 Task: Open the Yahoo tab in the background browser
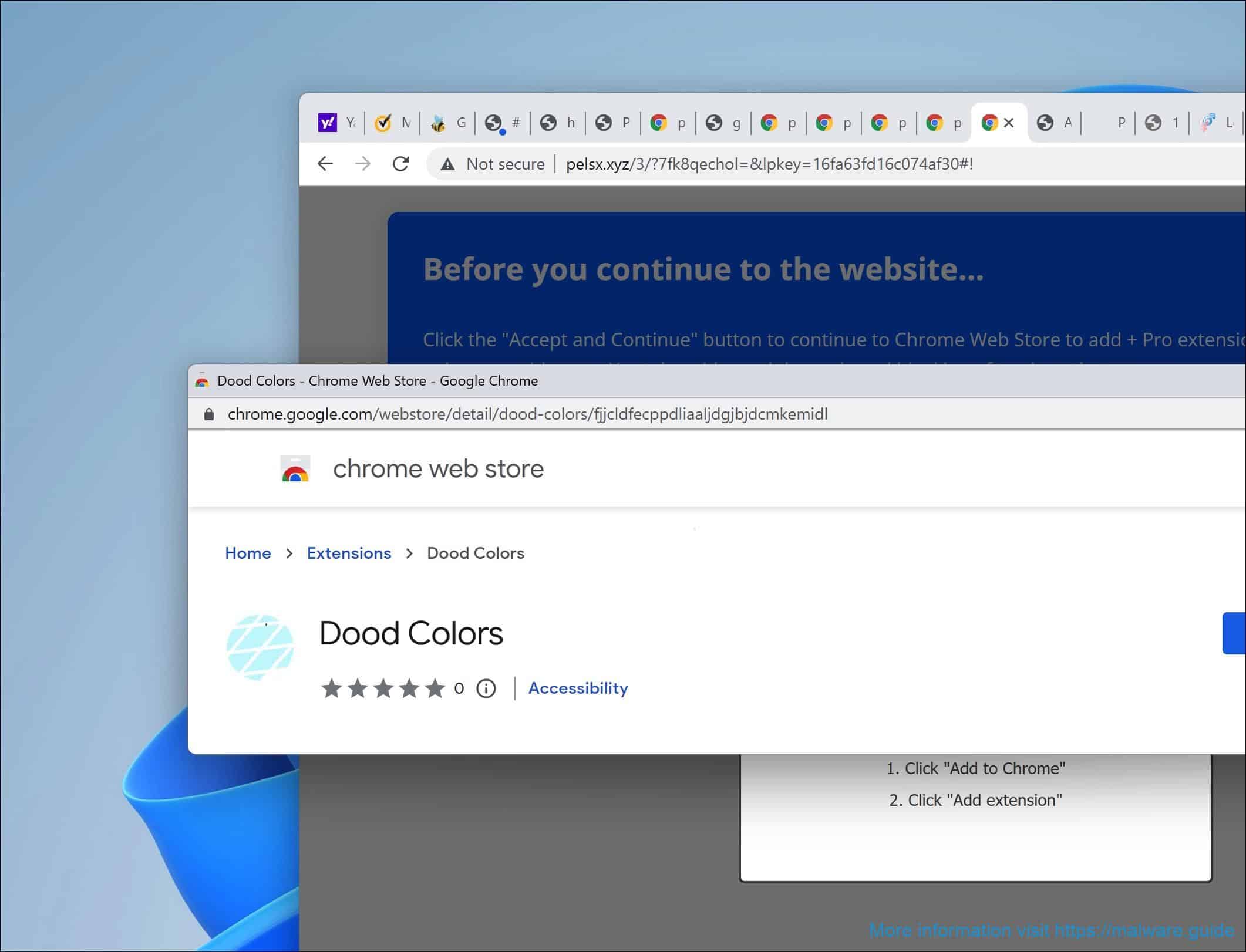[336, 123]
